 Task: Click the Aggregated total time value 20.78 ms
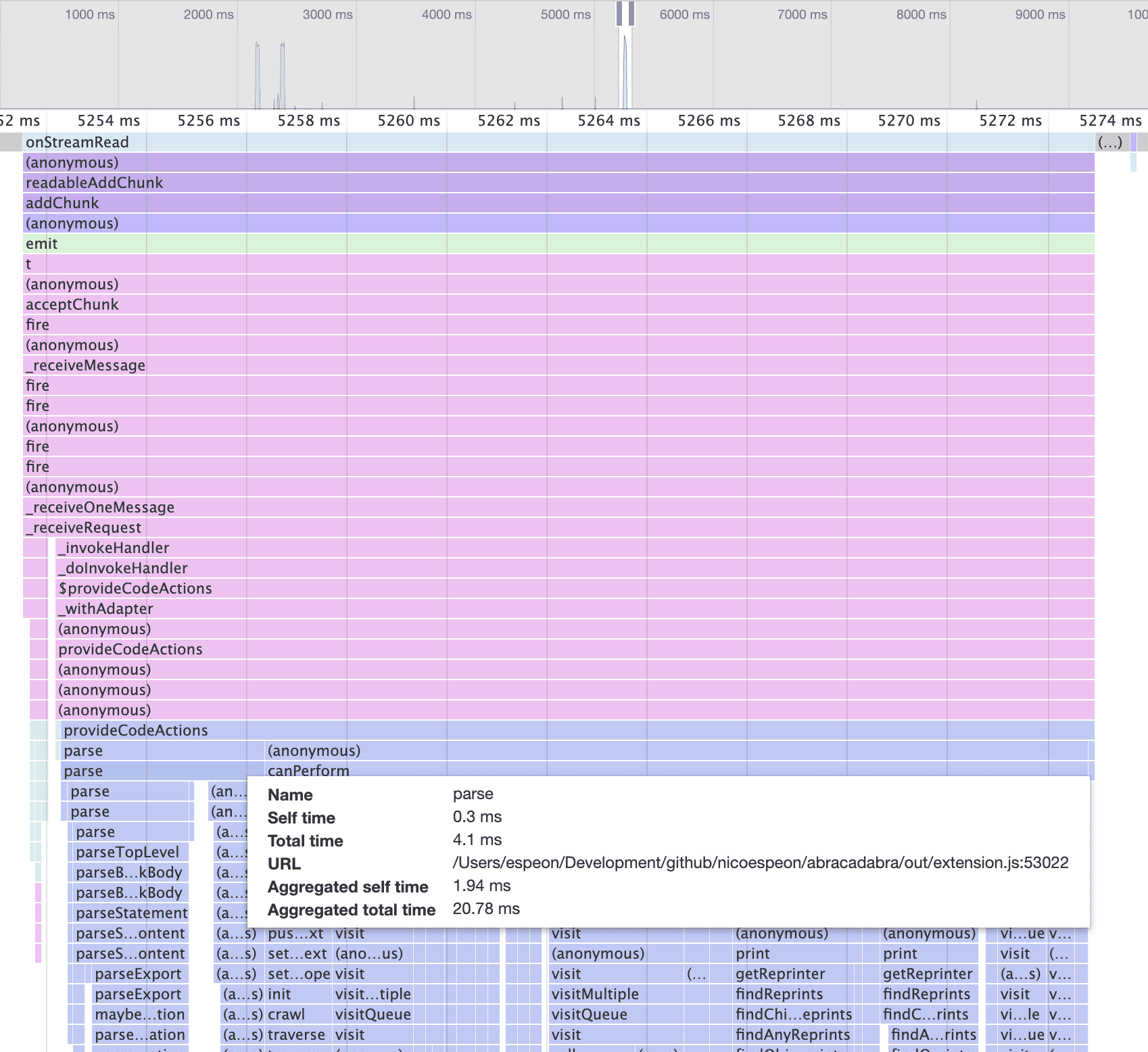[486, 909]
